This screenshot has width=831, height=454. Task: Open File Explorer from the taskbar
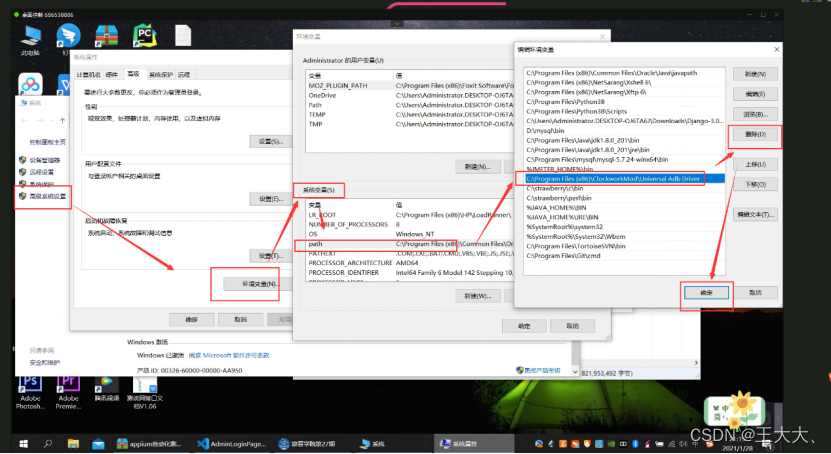pyautogui.click(x=73, y=443)
